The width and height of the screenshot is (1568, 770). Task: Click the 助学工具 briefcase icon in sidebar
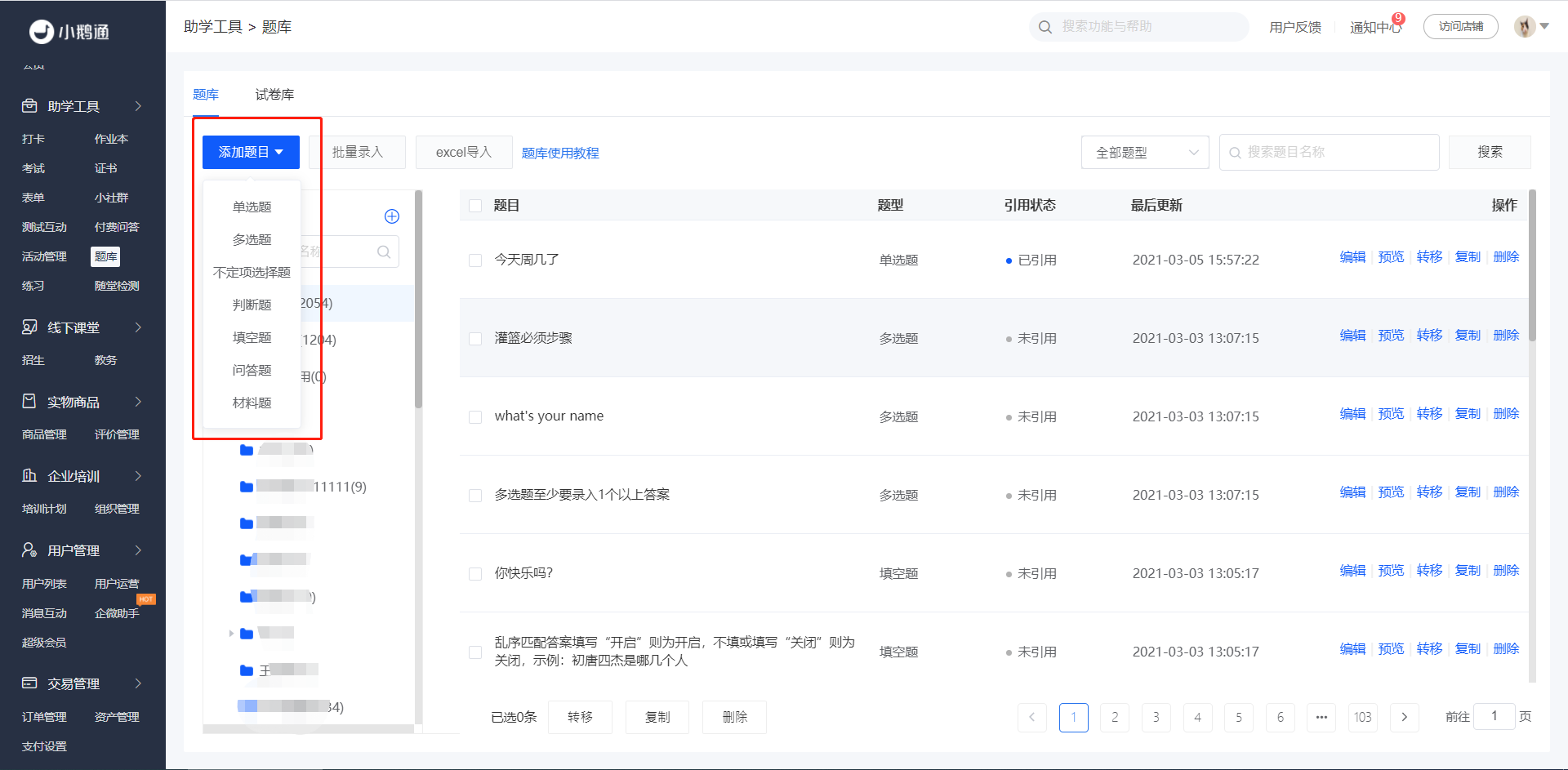[x=29, y=106]
